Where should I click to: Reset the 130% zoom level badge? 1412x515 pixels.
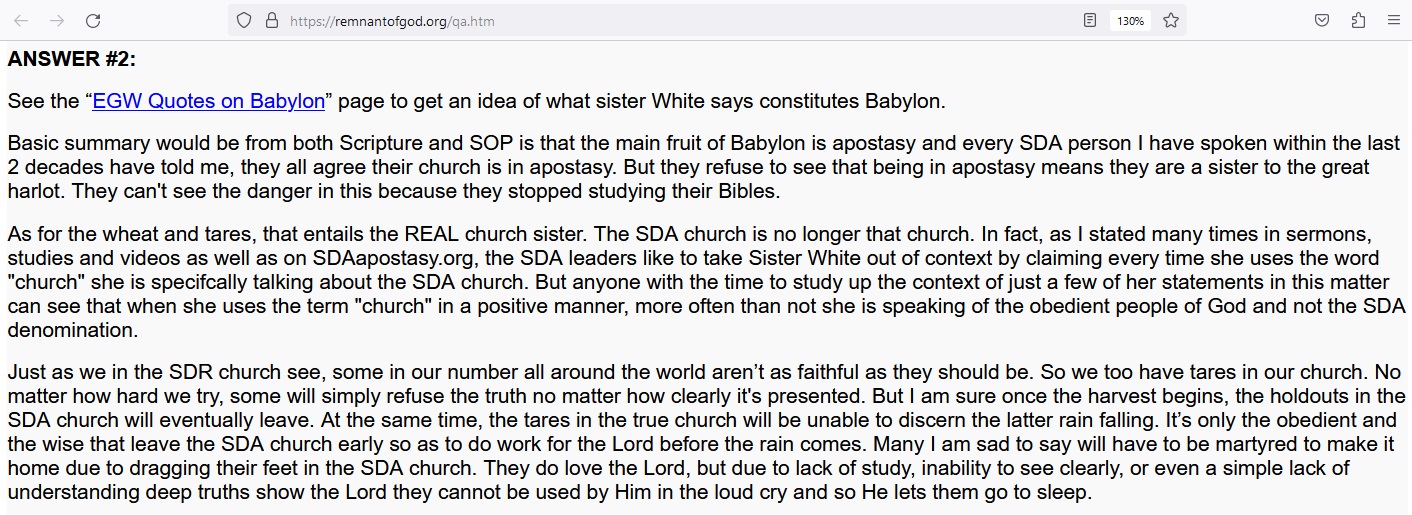[1131, 20]
